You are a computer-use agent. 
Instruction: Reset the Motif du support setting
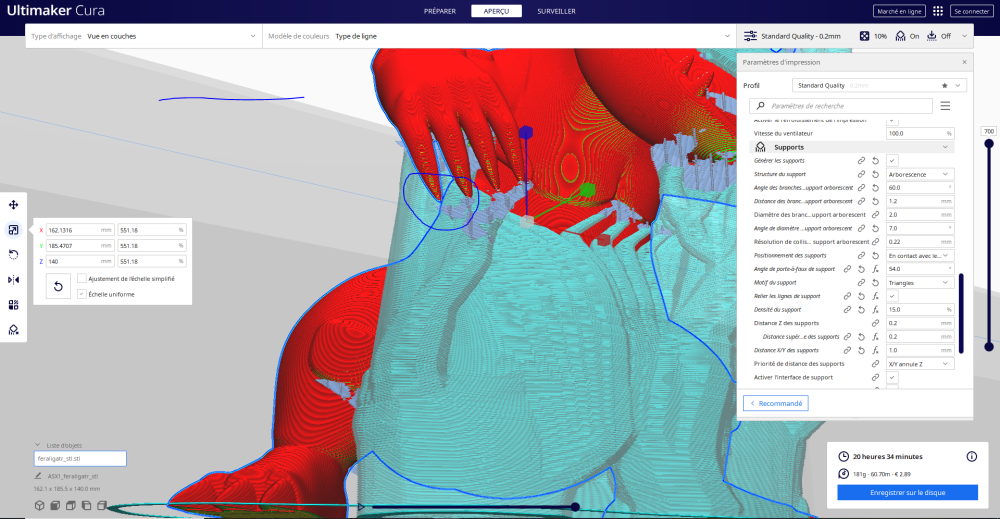tap(876, 282)
